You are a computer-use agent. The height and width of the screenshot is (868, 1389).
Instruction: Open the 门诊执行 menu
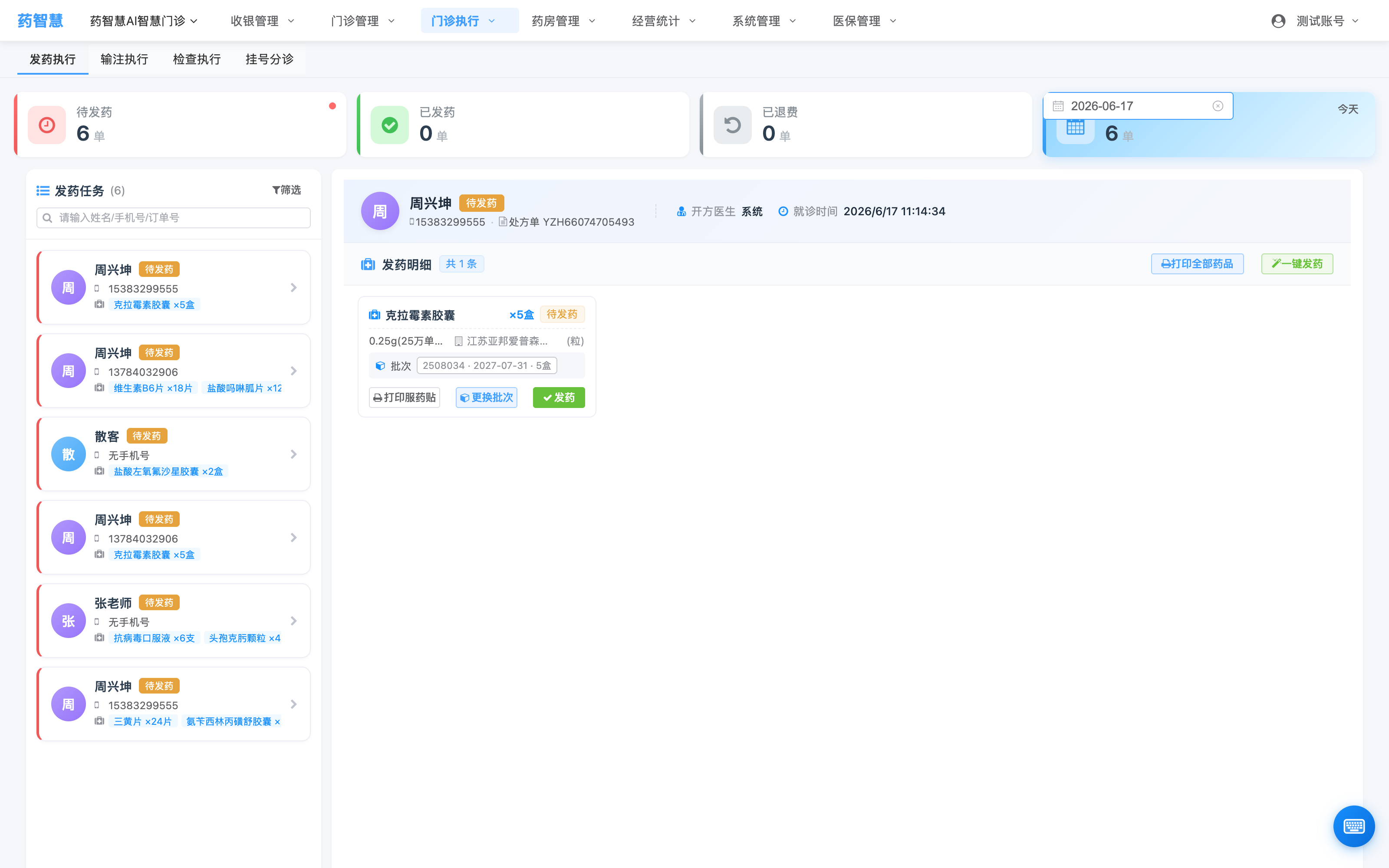tap(470, 21)
